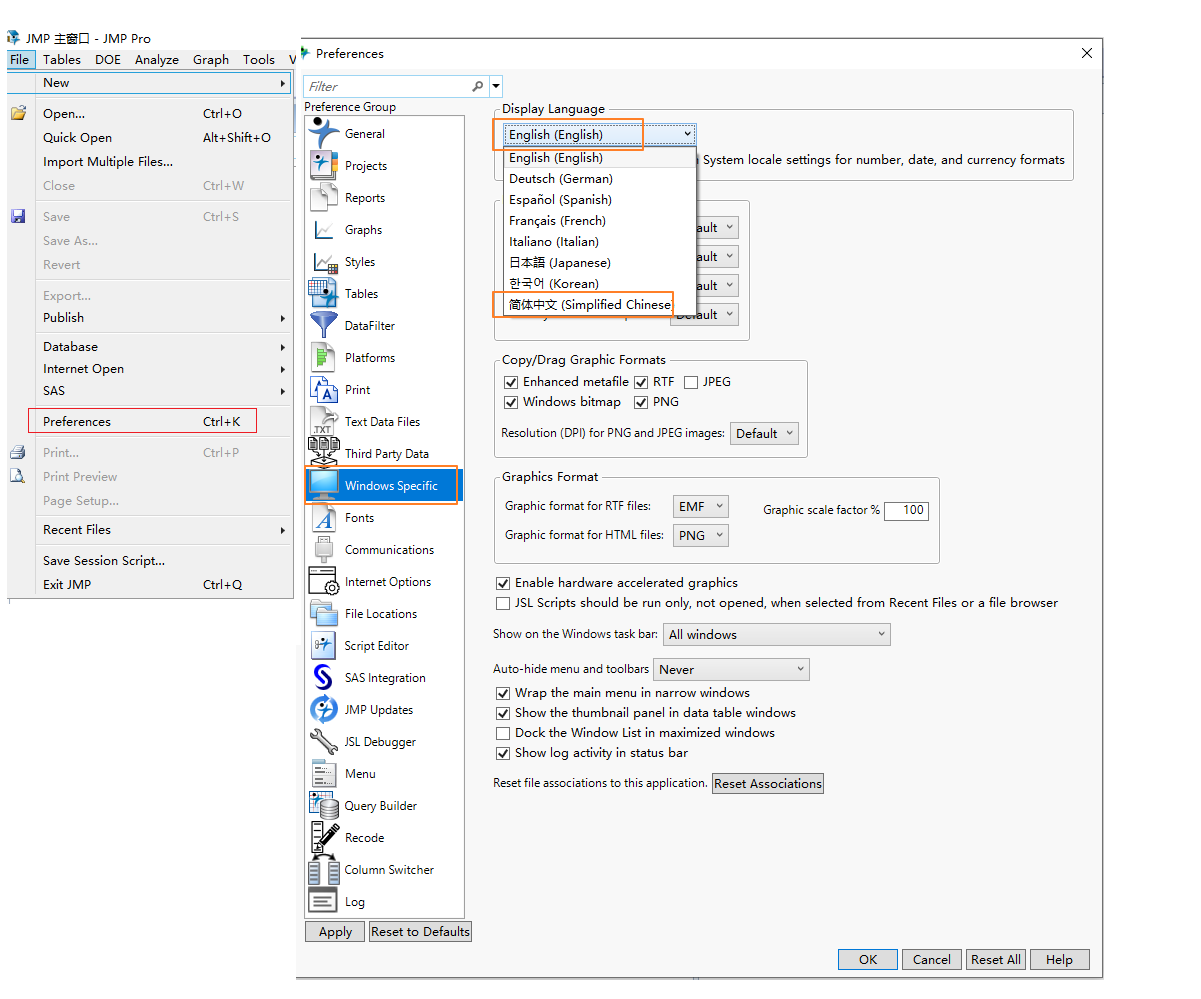The height and width of the screenshot is (999, 1201).
Task: Open the Fonts preference icon
Action: coord(324,517)
